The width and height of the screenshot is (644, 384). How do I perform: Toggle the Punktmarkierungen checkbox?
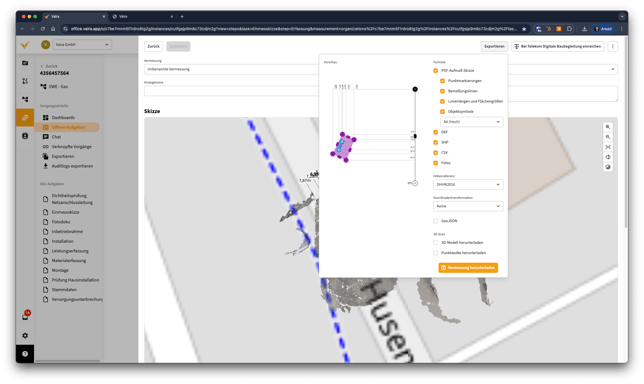[x=442, y=81]
